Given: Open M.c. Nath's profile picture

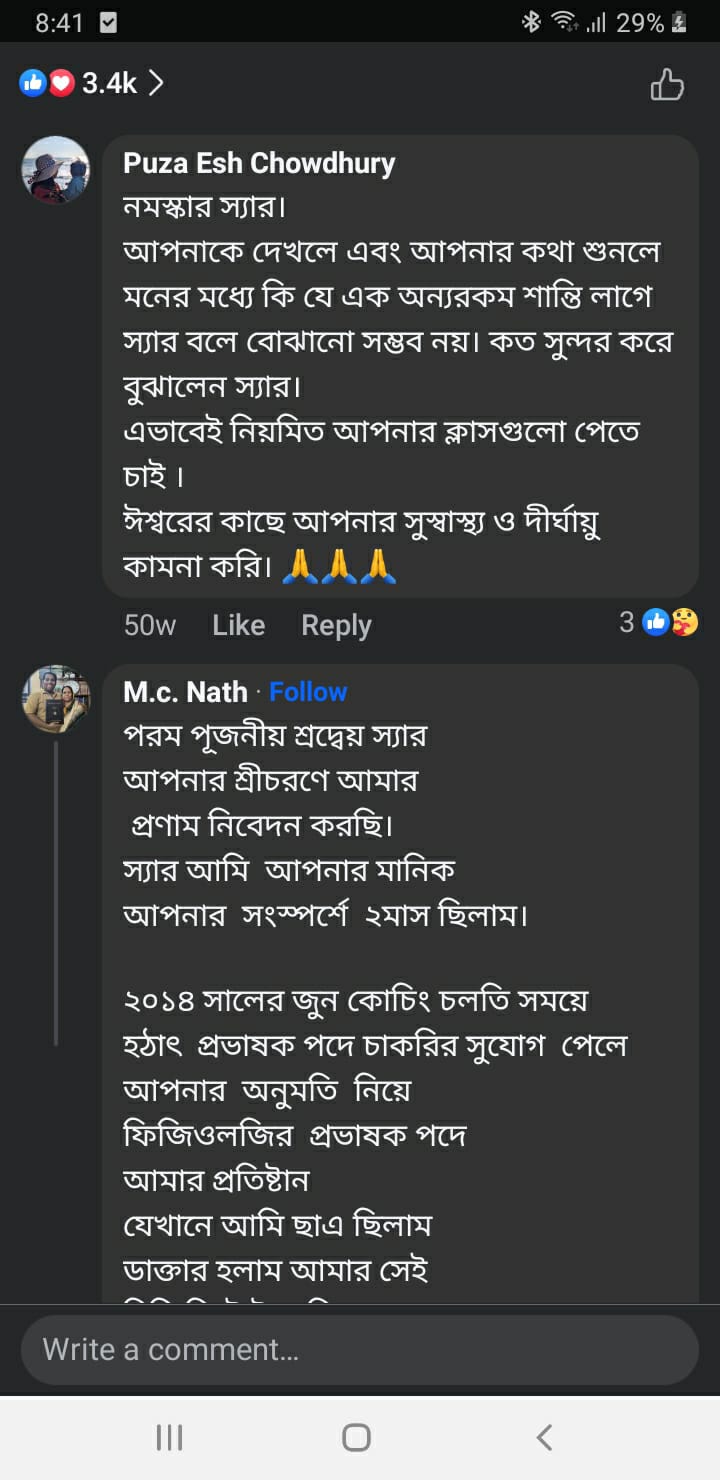Looking at the screenshot, I should click(56, 699).
